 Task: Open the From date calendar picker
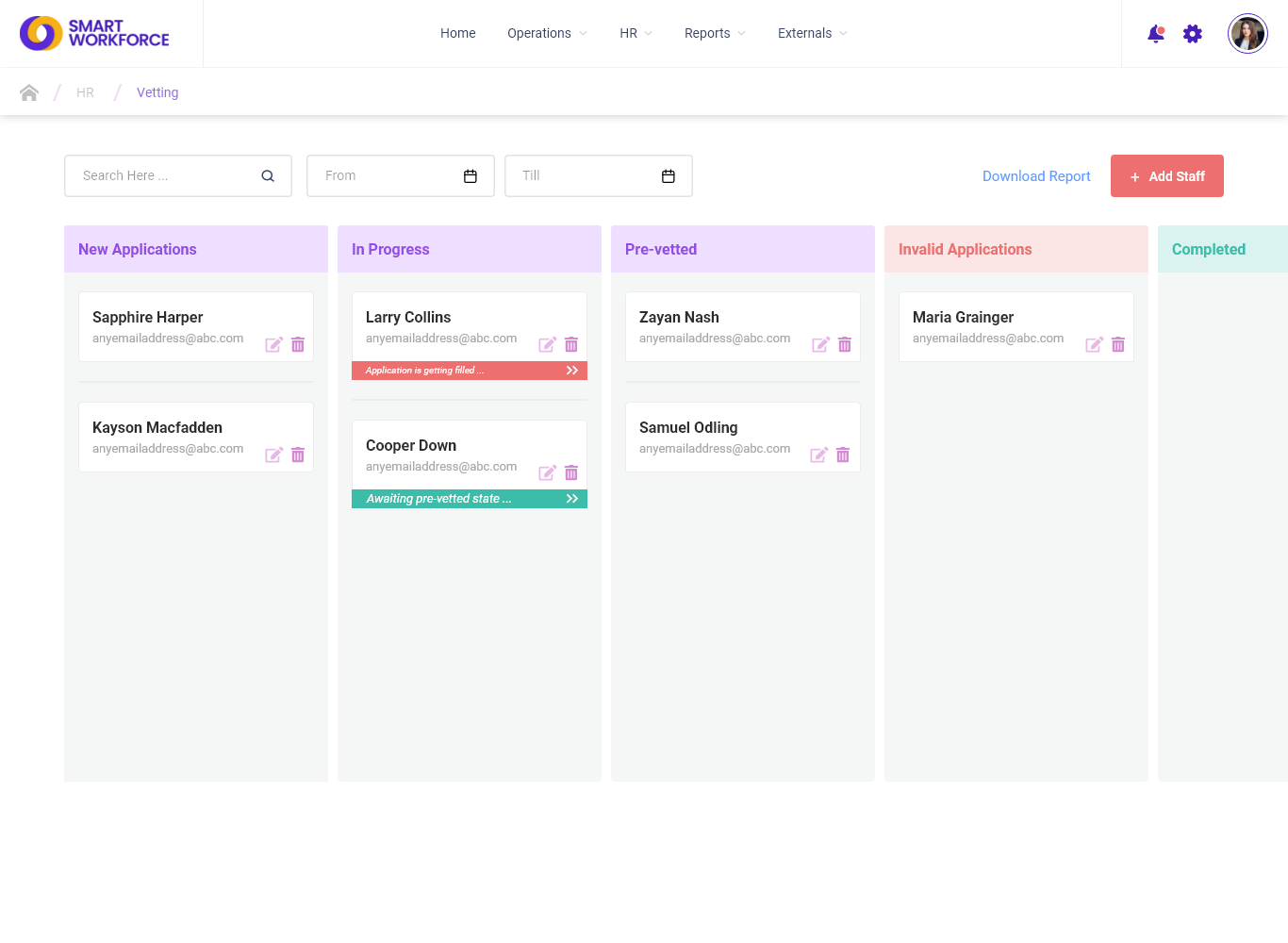pyautogui.click(x=470, y=175)
